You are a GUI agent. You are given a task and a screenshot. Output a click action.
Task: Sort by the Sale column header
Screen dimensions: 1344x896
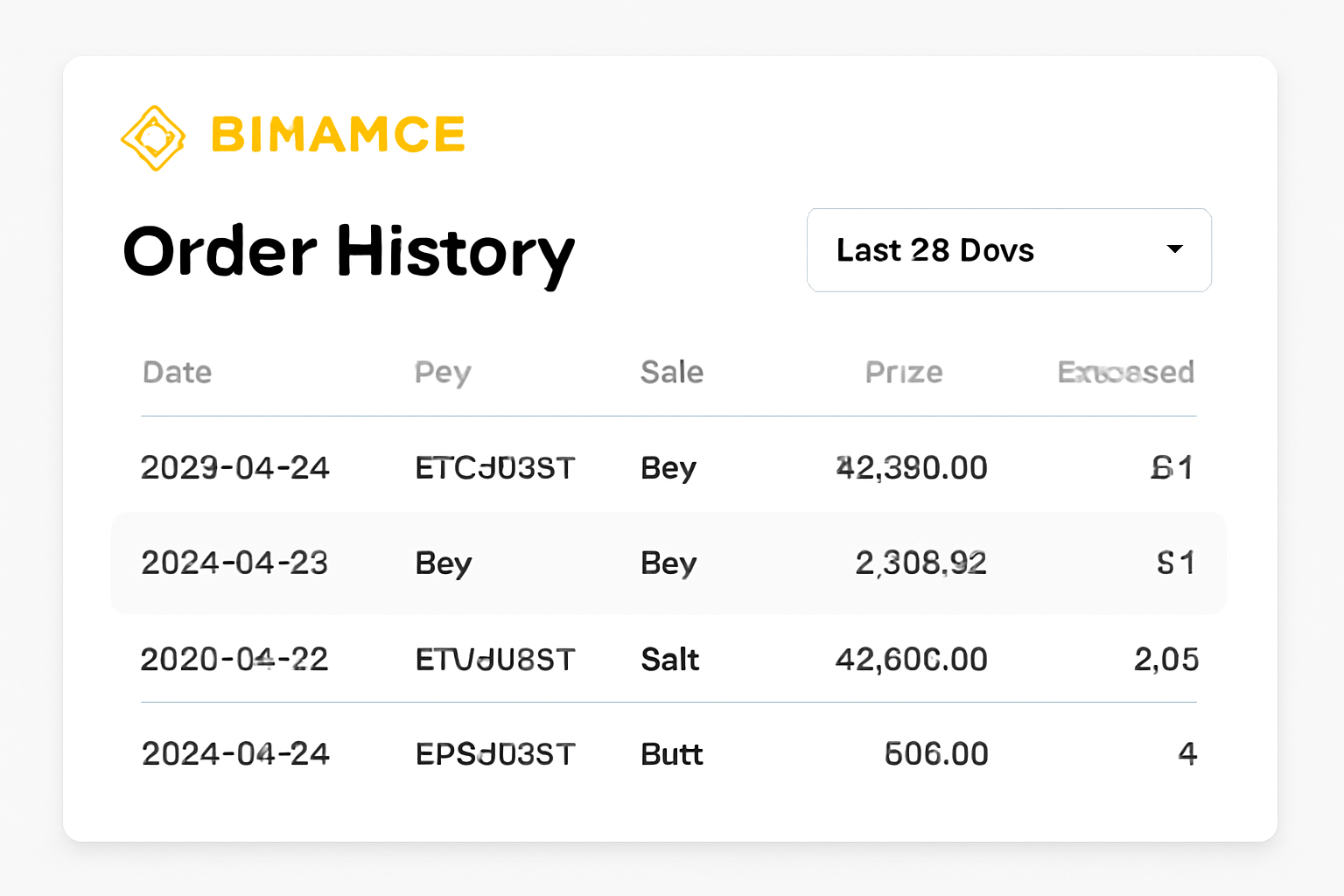pyautogui.click(x=671, y=373)
